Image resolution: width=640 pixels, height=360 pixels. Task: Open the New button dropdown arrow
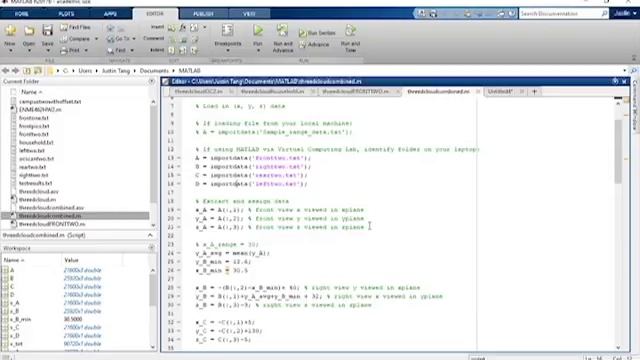coord(10,51)
